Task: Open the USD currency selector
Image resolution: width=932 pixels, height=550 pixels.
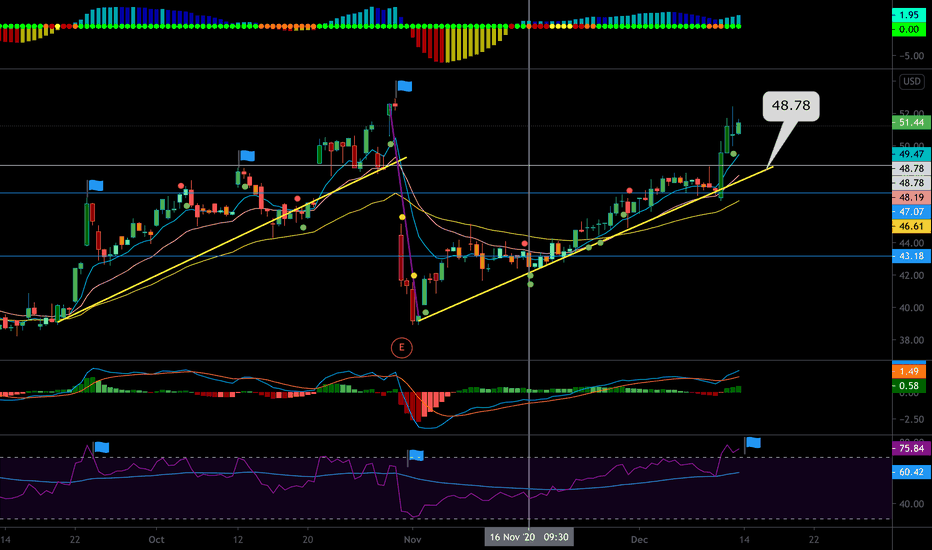Action: coord(911,81)
